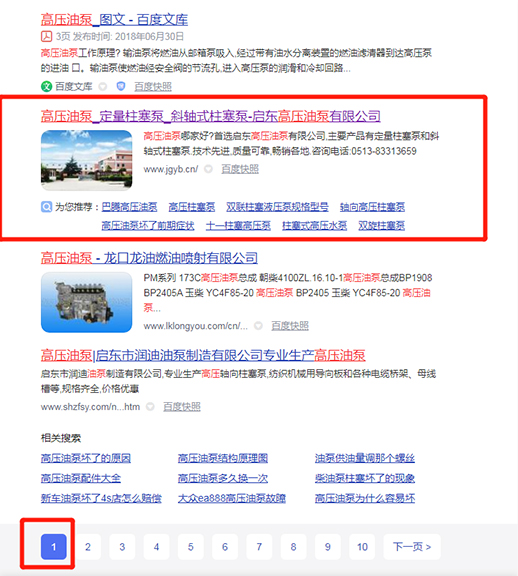Expand the arrow beside www.lklongyou.com
The width and height of the screenshot is (518, 576).
coord(258,326)
